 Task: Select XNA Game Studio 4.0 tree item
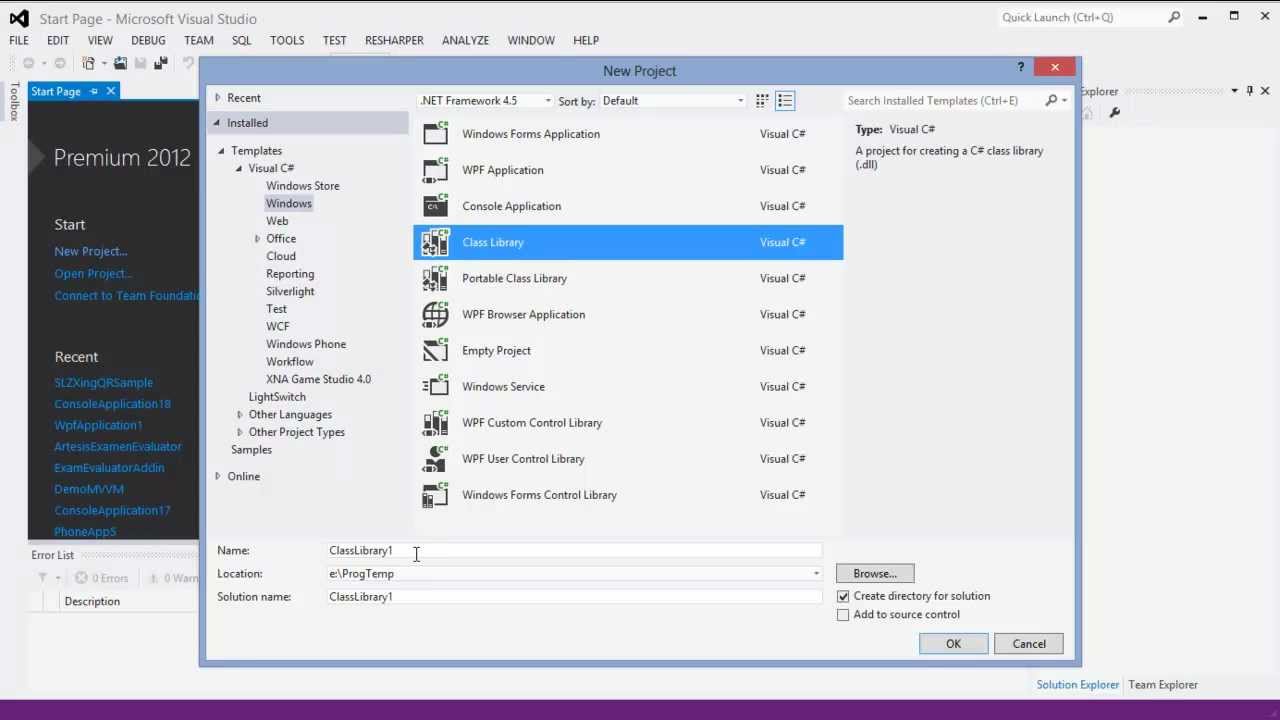[318, 379]
